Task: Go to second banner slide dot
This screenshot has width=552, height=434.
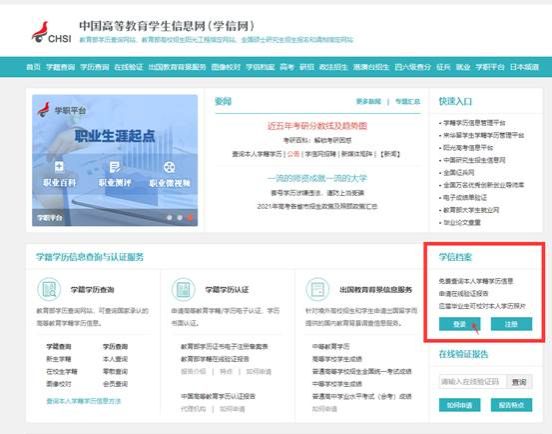Action: point(180,218)
